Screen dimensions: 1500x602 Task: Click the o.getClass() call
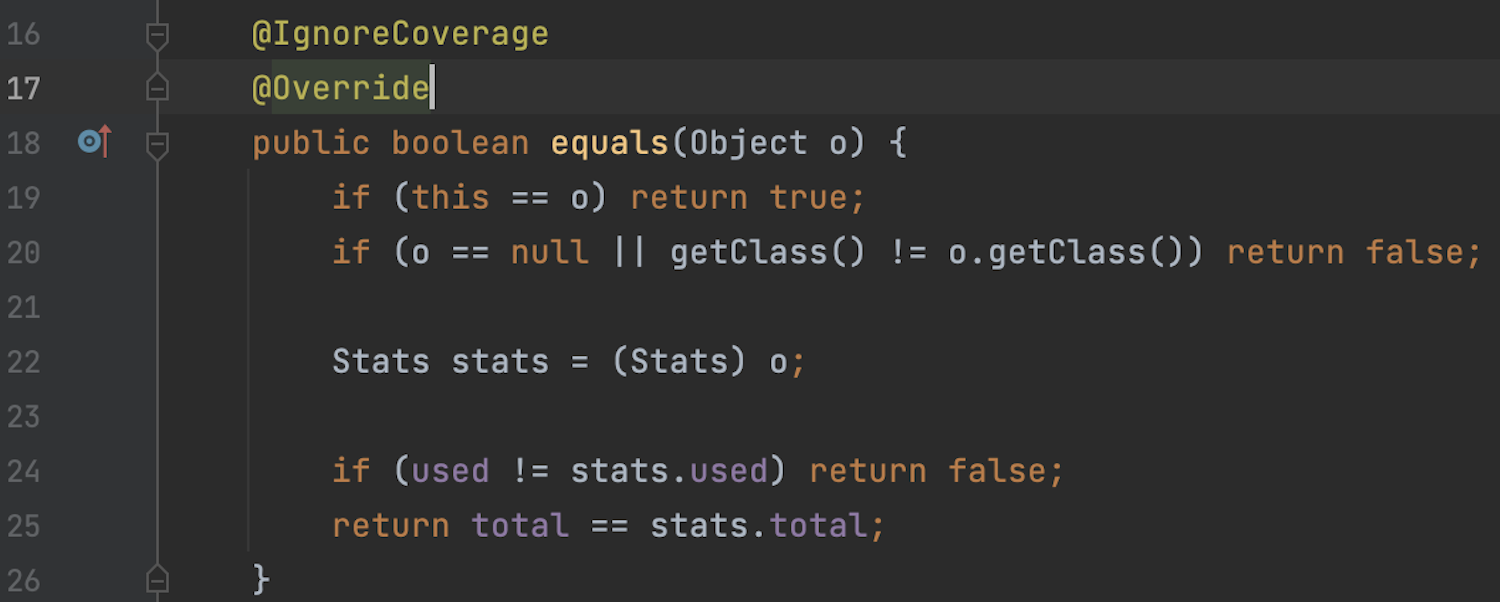point(1065,252)
